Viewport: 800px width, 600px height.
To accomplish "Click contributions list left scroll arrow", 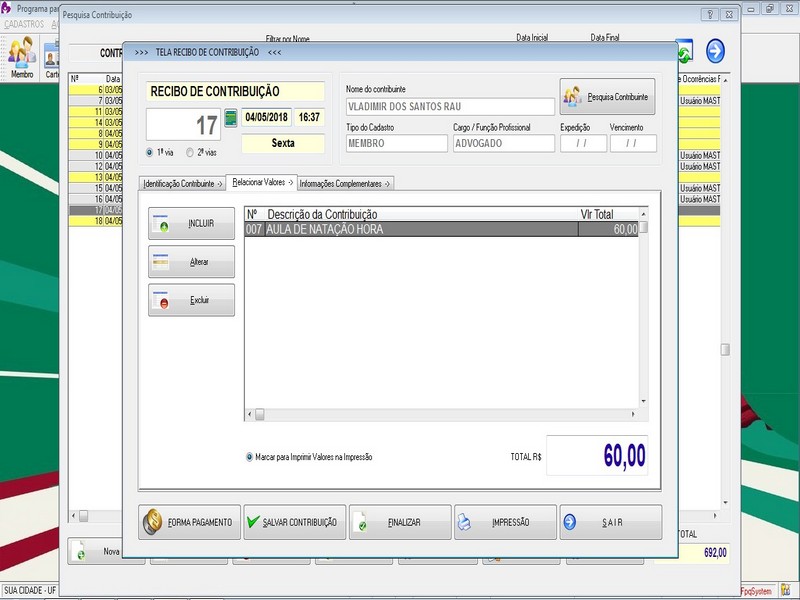I will (x=249, y=414).
